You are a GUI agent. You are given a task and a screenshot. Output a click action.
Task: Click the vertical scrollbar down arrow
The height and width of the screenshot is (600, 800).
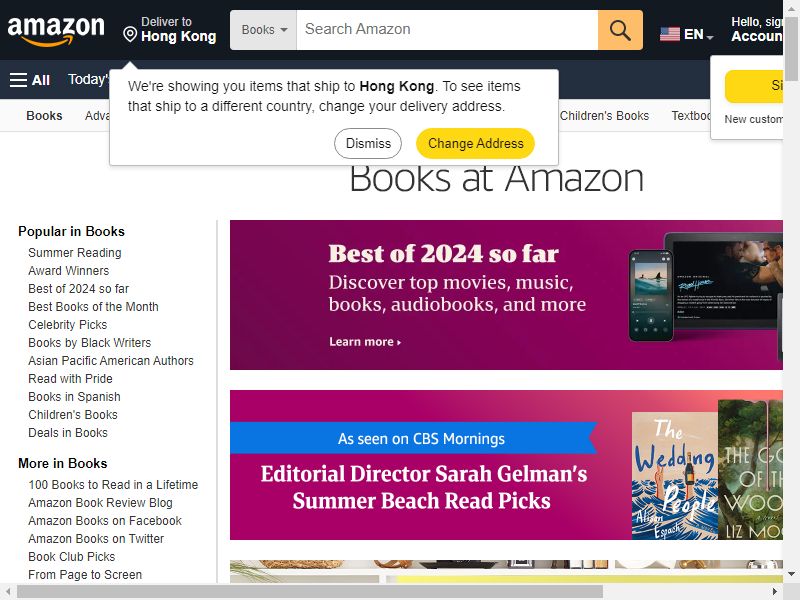[x=791, y=574]
